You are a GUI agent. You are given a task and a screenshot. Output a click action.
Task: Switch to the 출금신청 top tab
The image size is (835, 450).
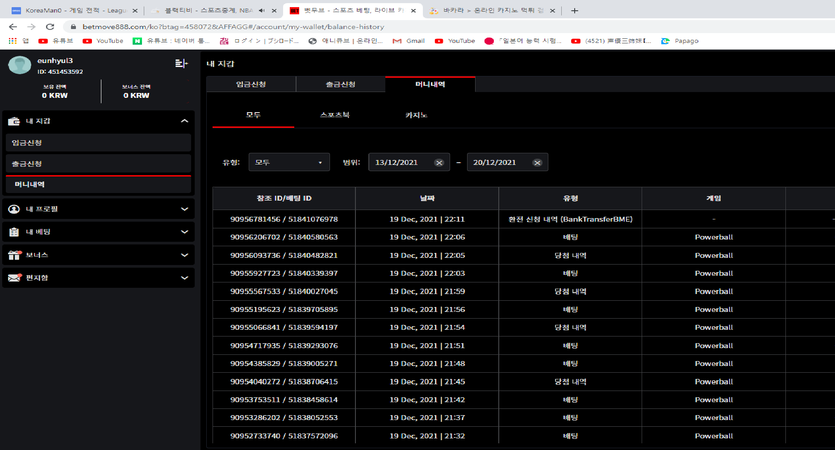click(340, 84)
